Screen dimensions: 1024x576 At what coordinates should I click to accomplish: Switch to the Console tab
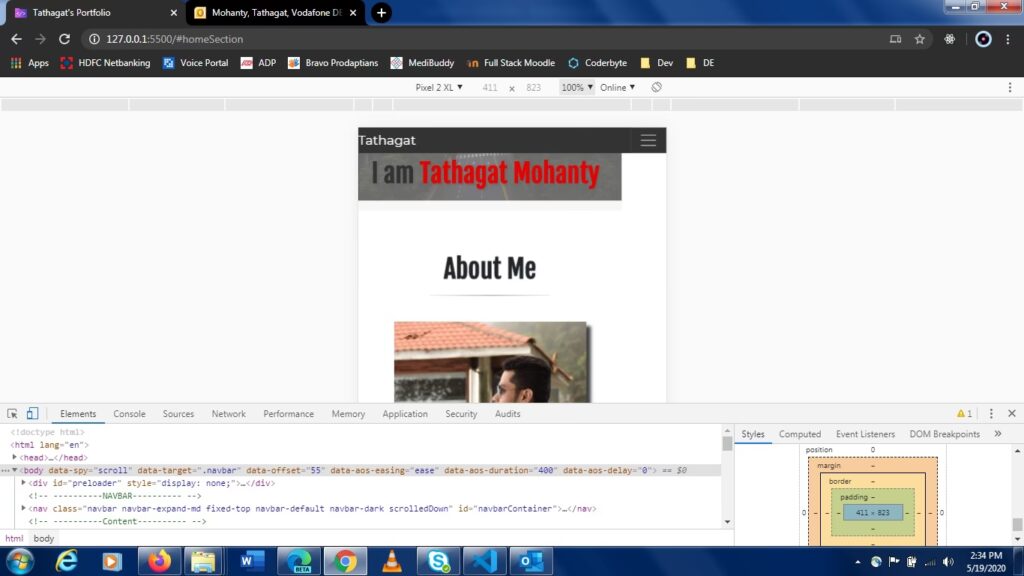(129, 414)
